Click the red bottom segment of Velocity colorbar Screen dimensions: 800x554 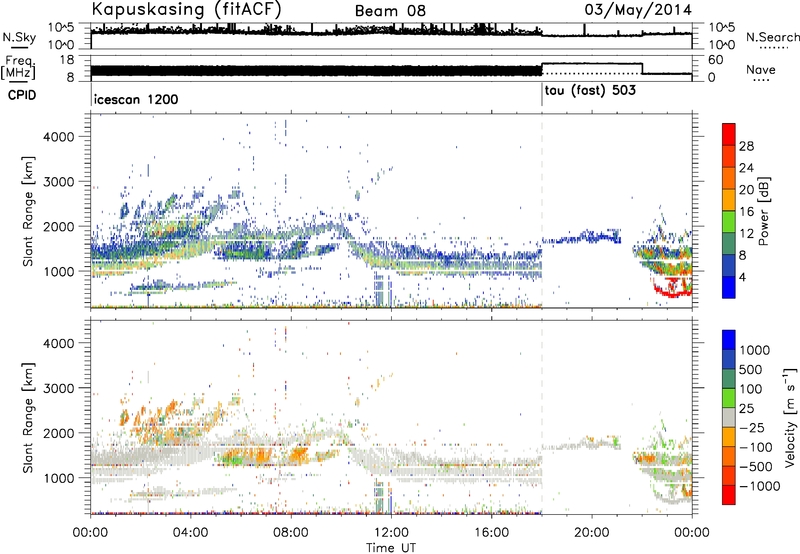(x=729, y=495)
